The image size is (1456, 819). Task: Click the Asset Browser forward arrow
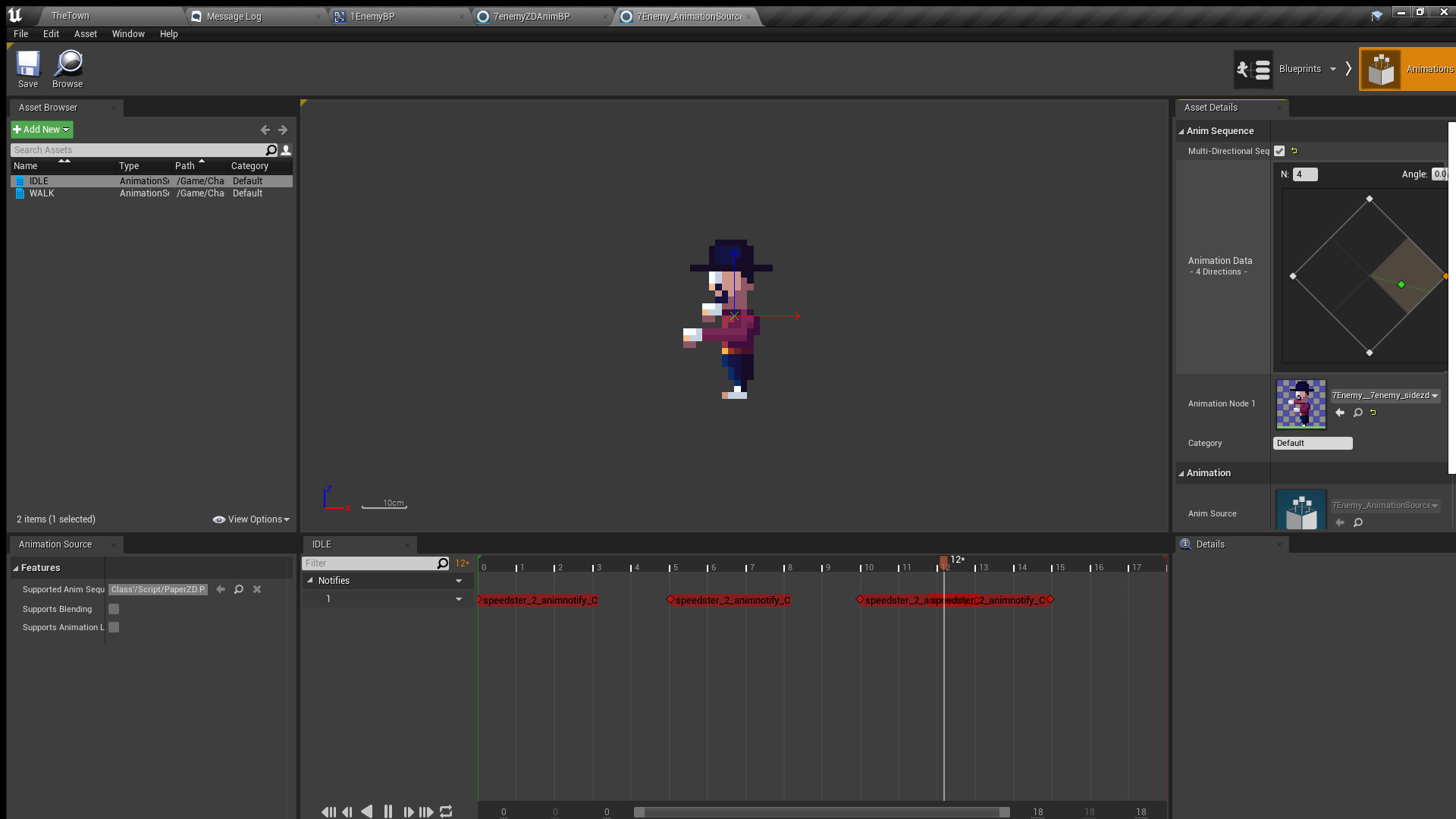click(283, 130)
